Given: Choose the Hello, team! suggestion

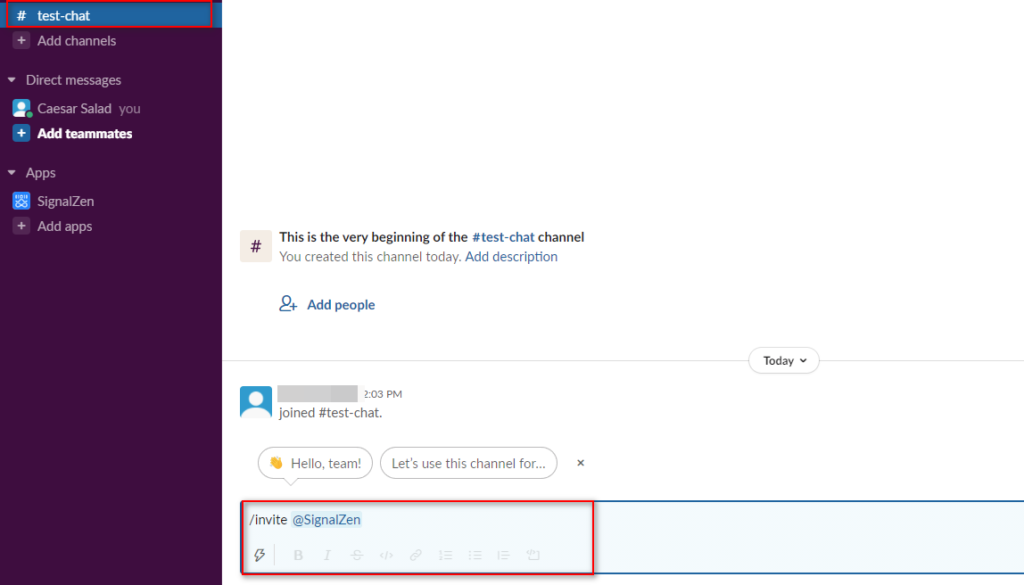Looking at the screenshot, I should click(315, 463).
